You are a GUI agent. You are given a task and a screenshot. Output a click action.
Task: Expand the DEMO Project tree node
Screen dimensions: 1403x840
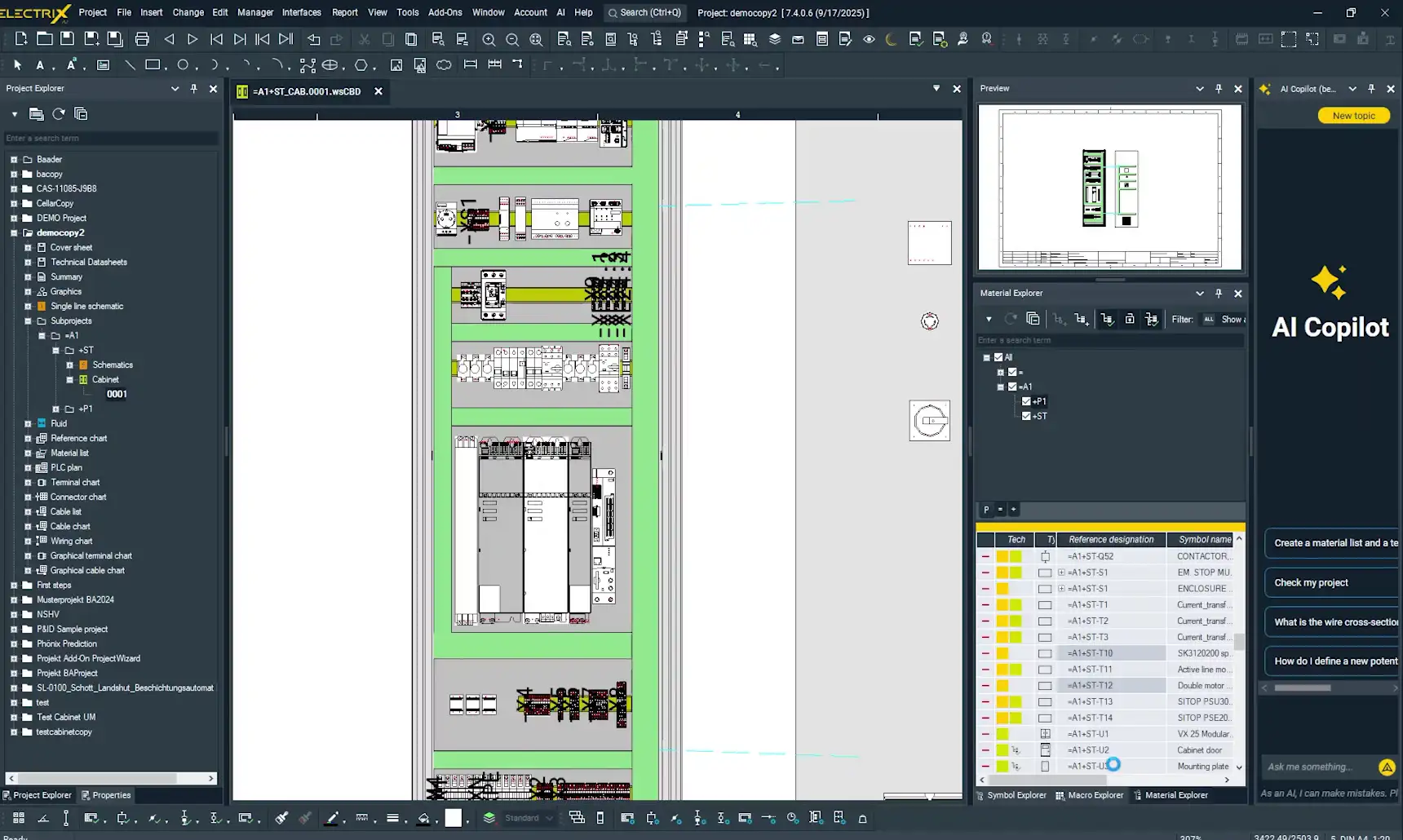point(14,219)
